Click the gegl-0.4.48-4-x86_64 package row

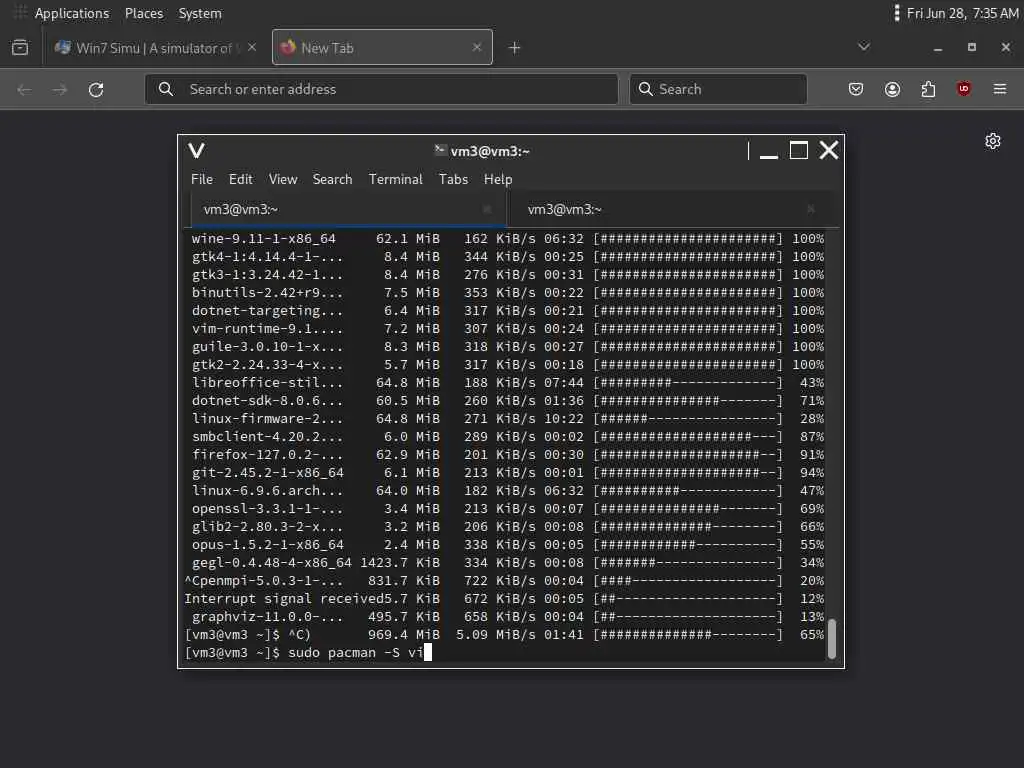(x=507, y=562)
